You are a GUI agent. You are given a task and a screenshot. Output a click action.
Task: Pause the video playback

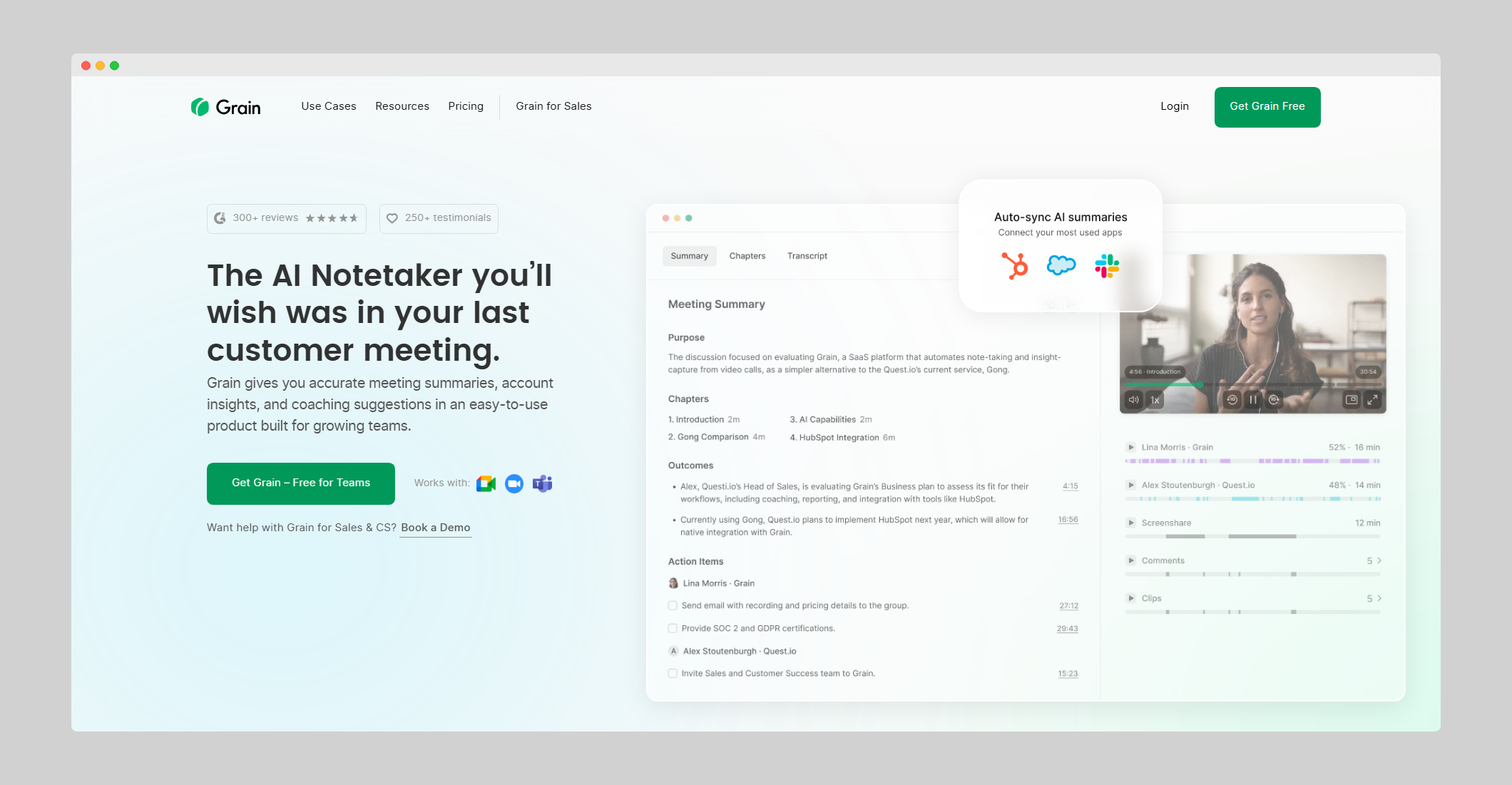click(x=1253, y=400)
